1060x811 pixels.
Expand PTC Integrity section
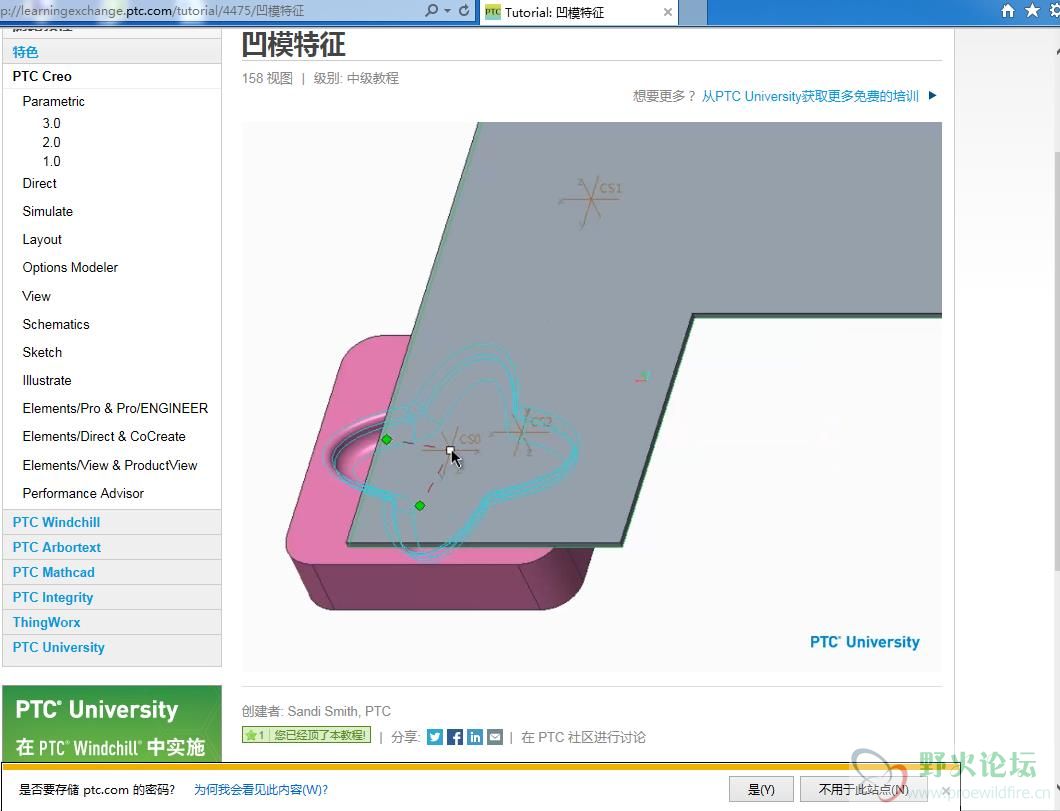[112, 597]
